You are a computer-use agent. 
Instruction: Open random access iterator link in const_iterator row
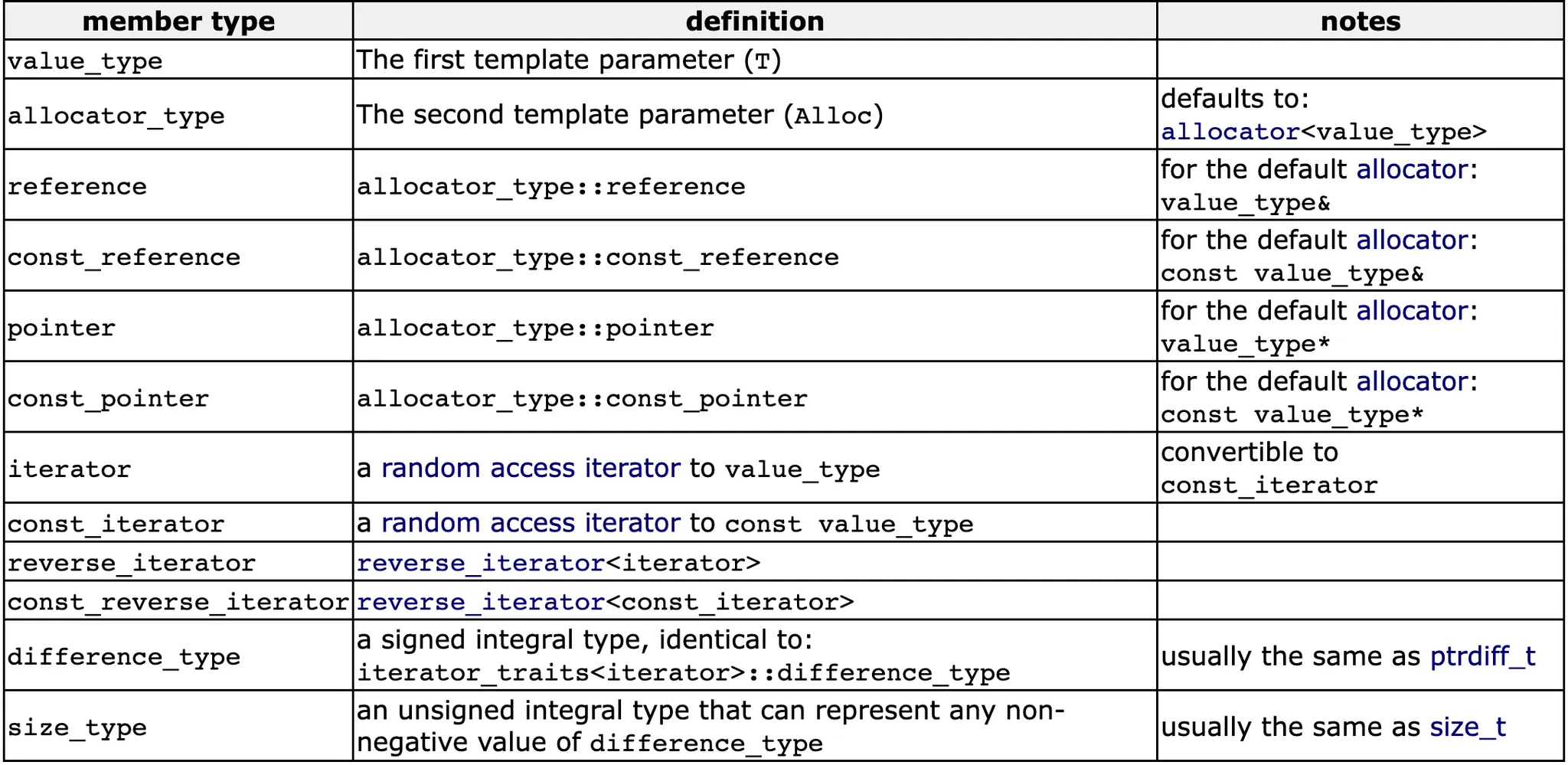[x=531, y=523]
